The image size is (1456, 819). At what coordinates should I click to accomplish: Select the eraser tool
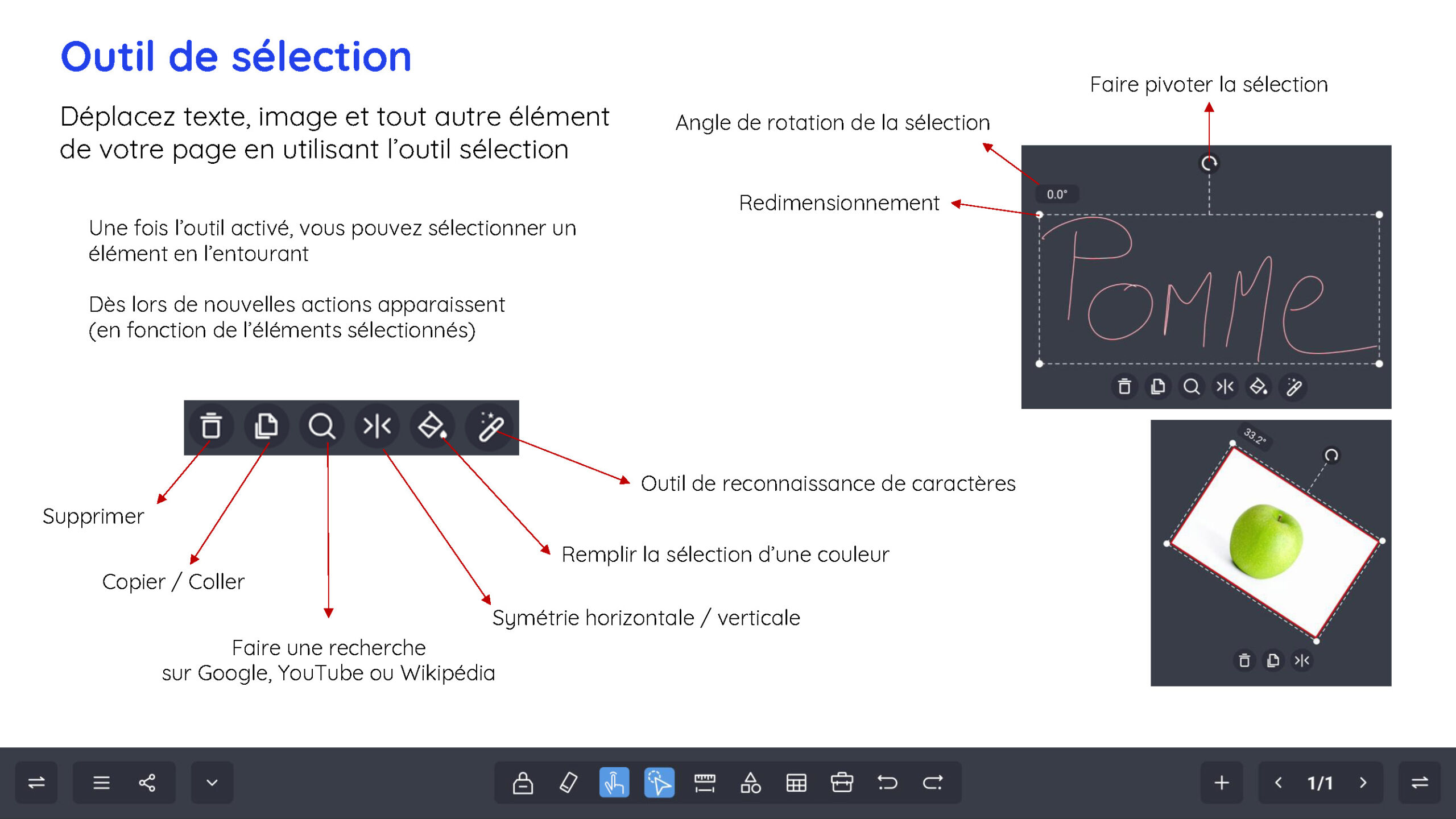568,783
